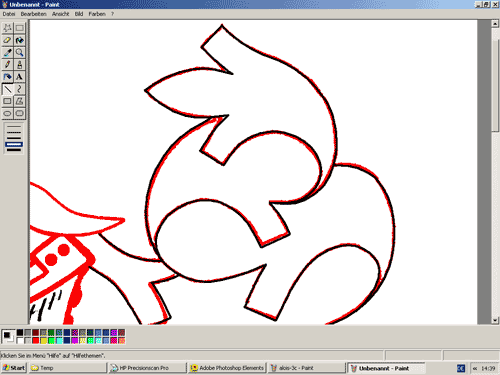Select the Fill With Color bucket tool
The image size is (500, 375).
pyautogui.click(x=20, y=40)
